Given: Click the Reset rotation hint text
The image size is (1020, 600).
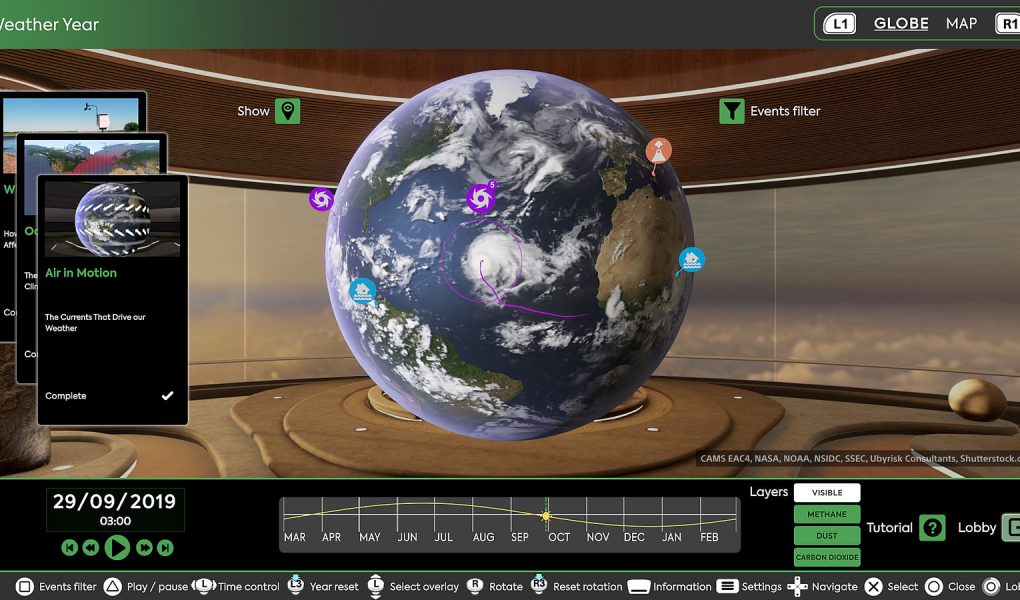Looking at the screenshot, I should click(x=587, y=586).
